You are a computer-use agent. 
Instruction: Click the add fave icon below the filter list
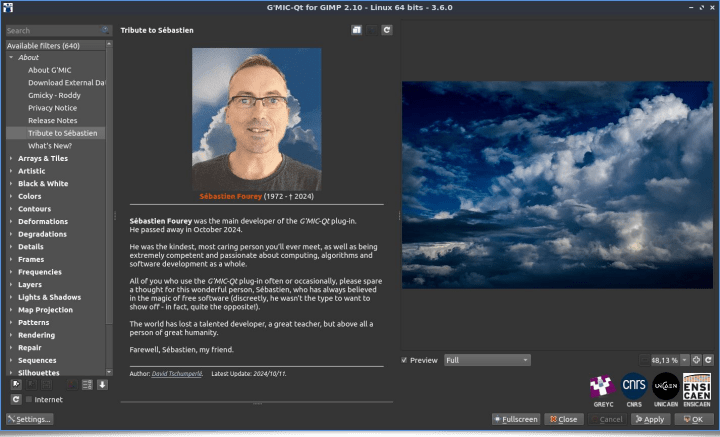pyautogui.click(x=17, y=385)
